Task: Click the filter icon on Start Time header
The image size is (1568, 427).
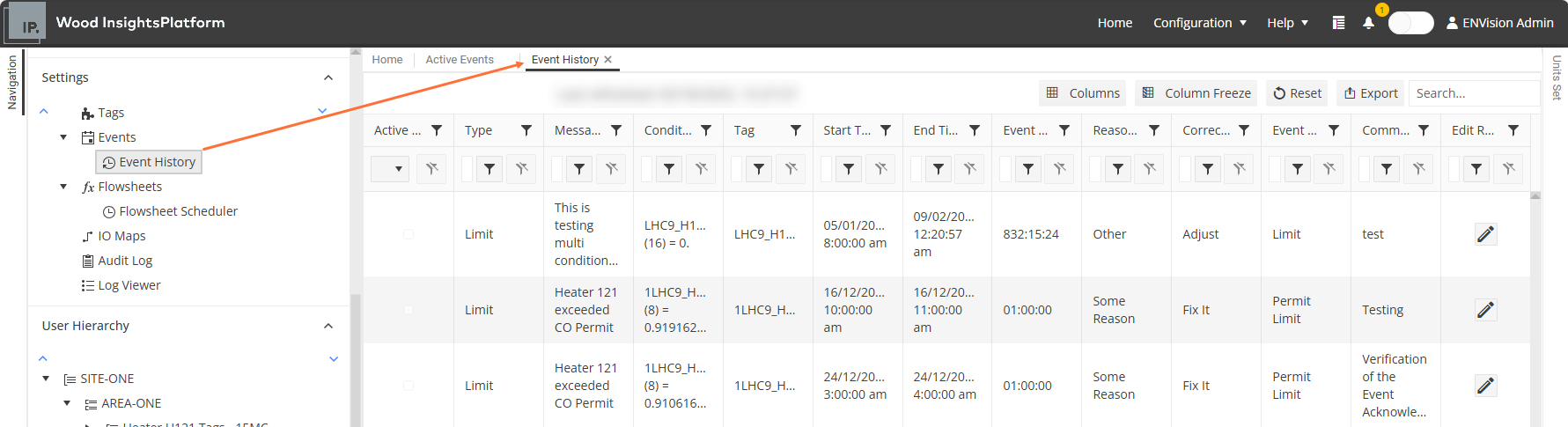Action: coord(886,130)
